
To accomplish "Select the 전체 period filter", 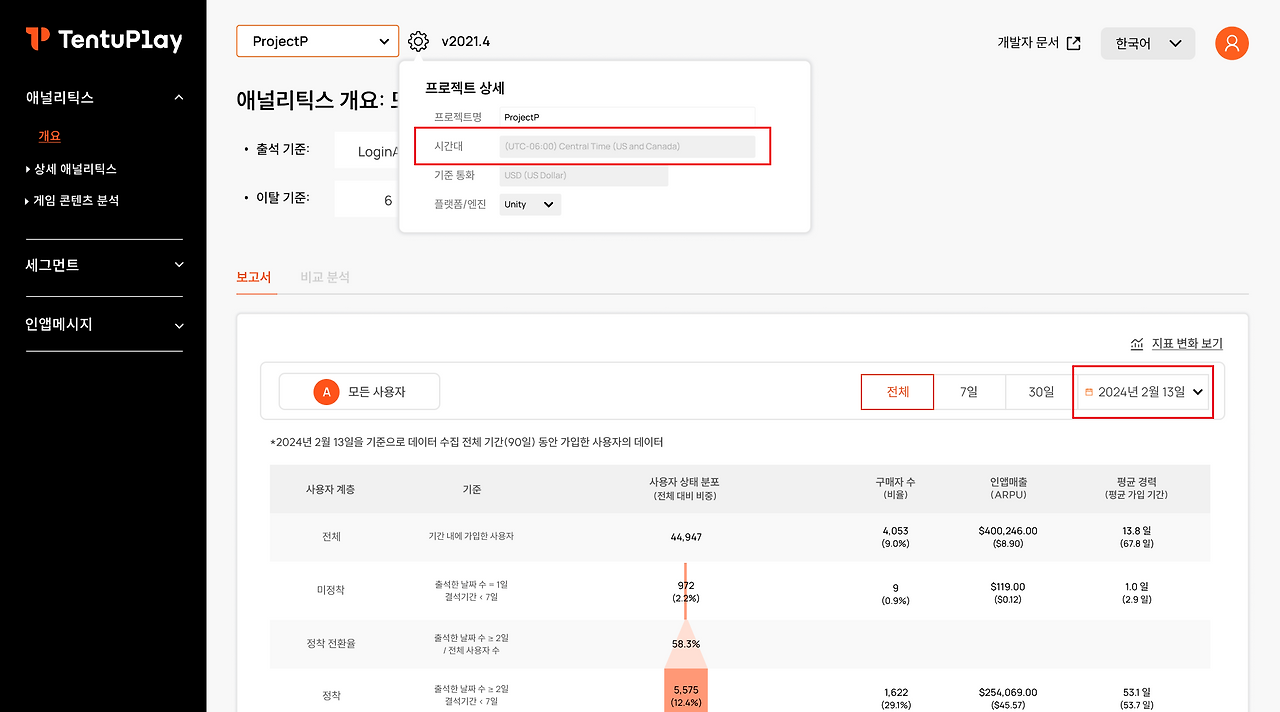I will coord(896,391).
